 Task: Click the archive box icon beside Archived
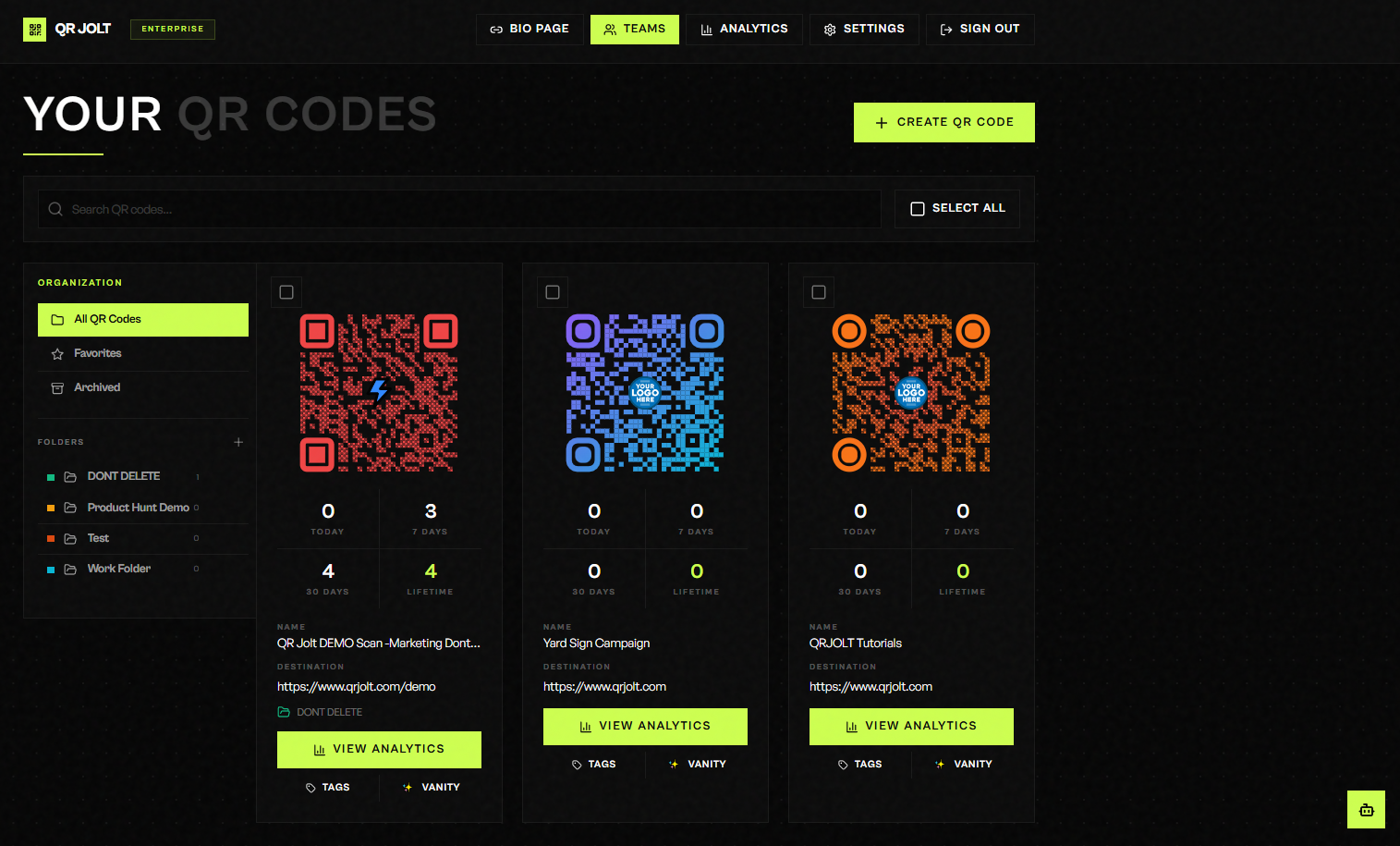[57, 388]
